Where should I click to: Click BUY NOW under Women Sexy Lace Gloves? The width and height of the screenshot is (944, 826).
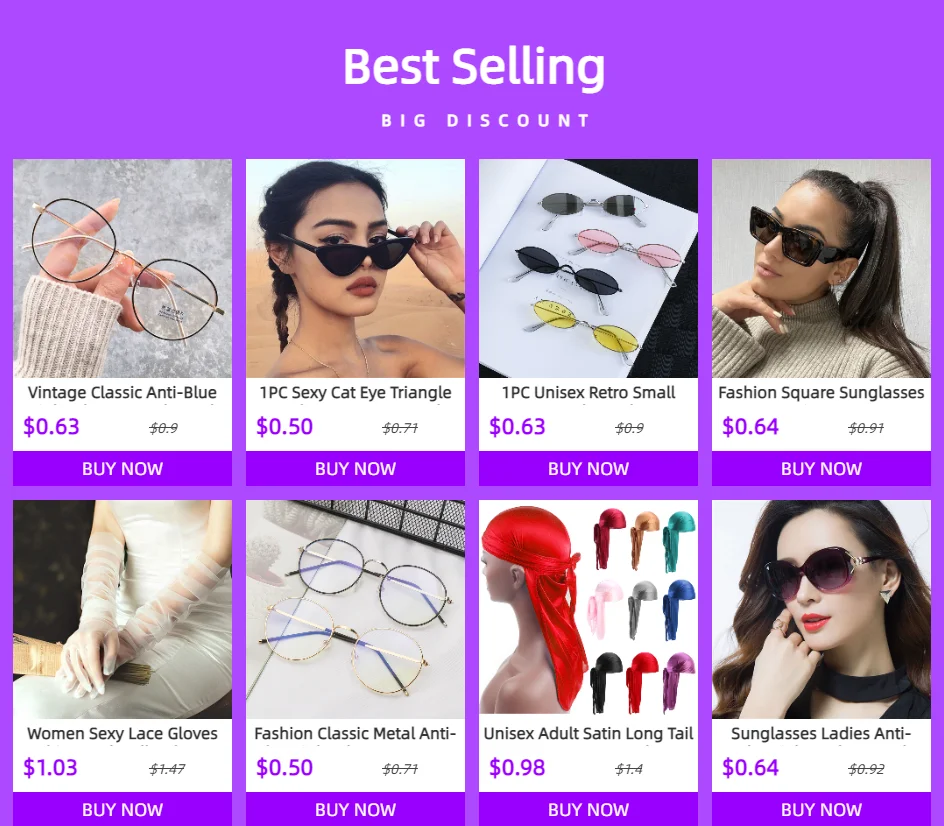coord(122,809)
